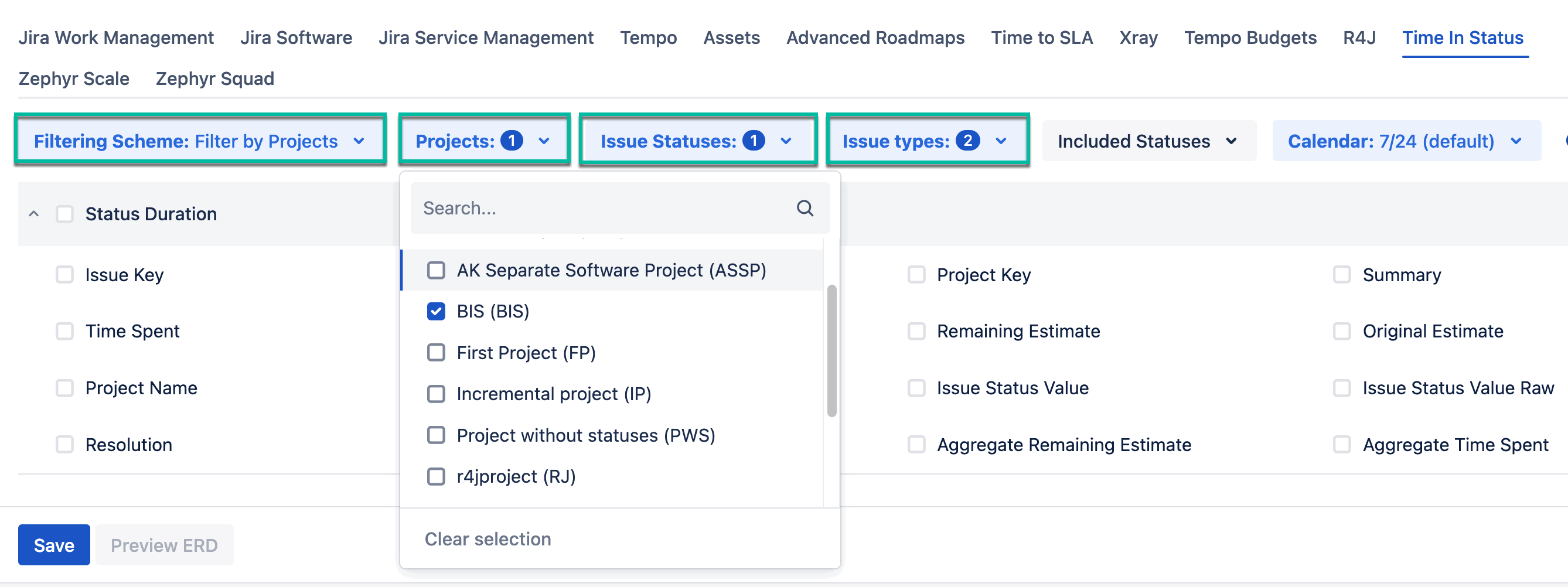Select the r4jproject (RJ) checkbox
Screen dimensions: 1568x587
[436, 476]
